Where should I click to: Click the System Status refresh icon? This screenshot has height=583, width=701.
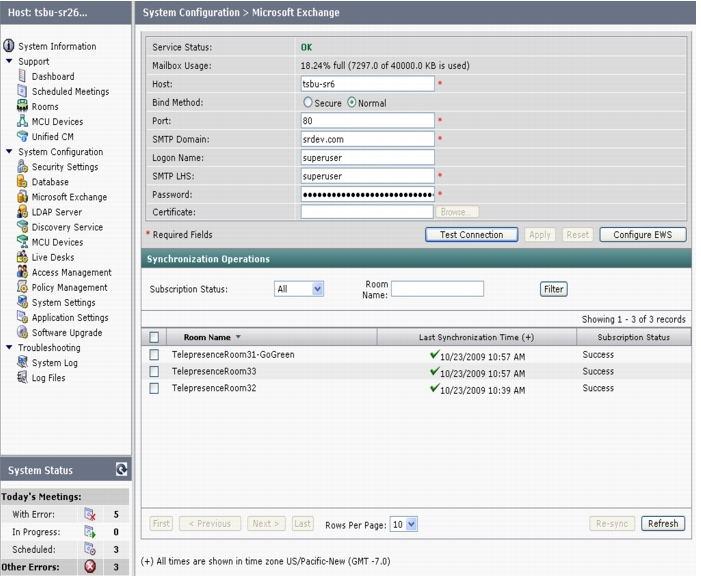pos(122,470)
